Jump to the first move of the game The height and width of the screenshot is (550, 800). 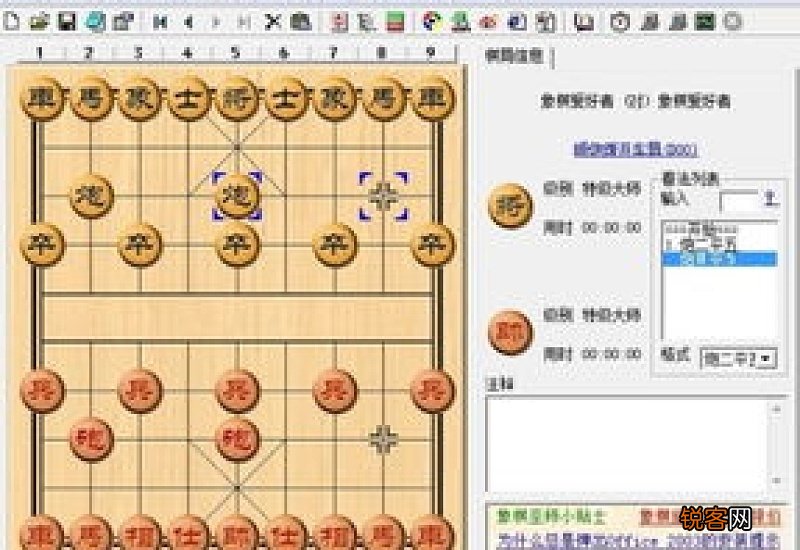click(x=160, y=22)
